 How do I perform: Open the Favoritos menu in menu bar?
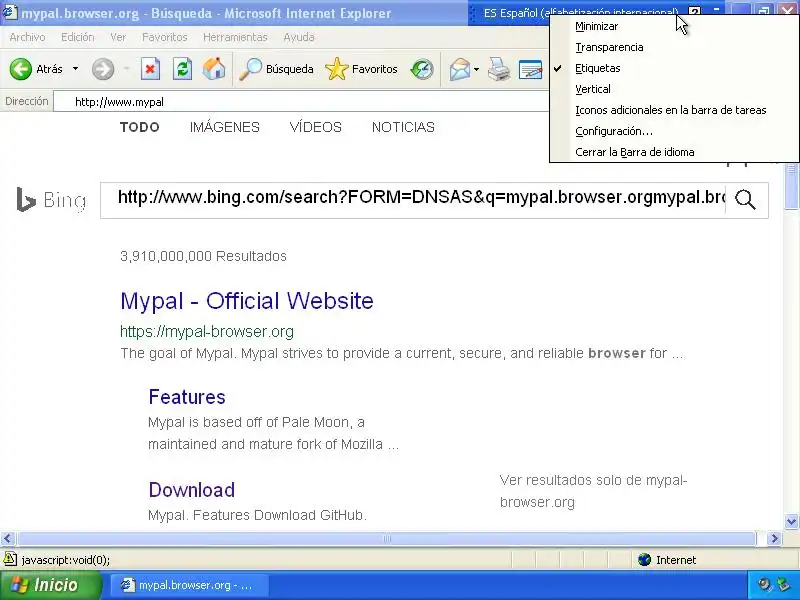click(x=164, y=37)
